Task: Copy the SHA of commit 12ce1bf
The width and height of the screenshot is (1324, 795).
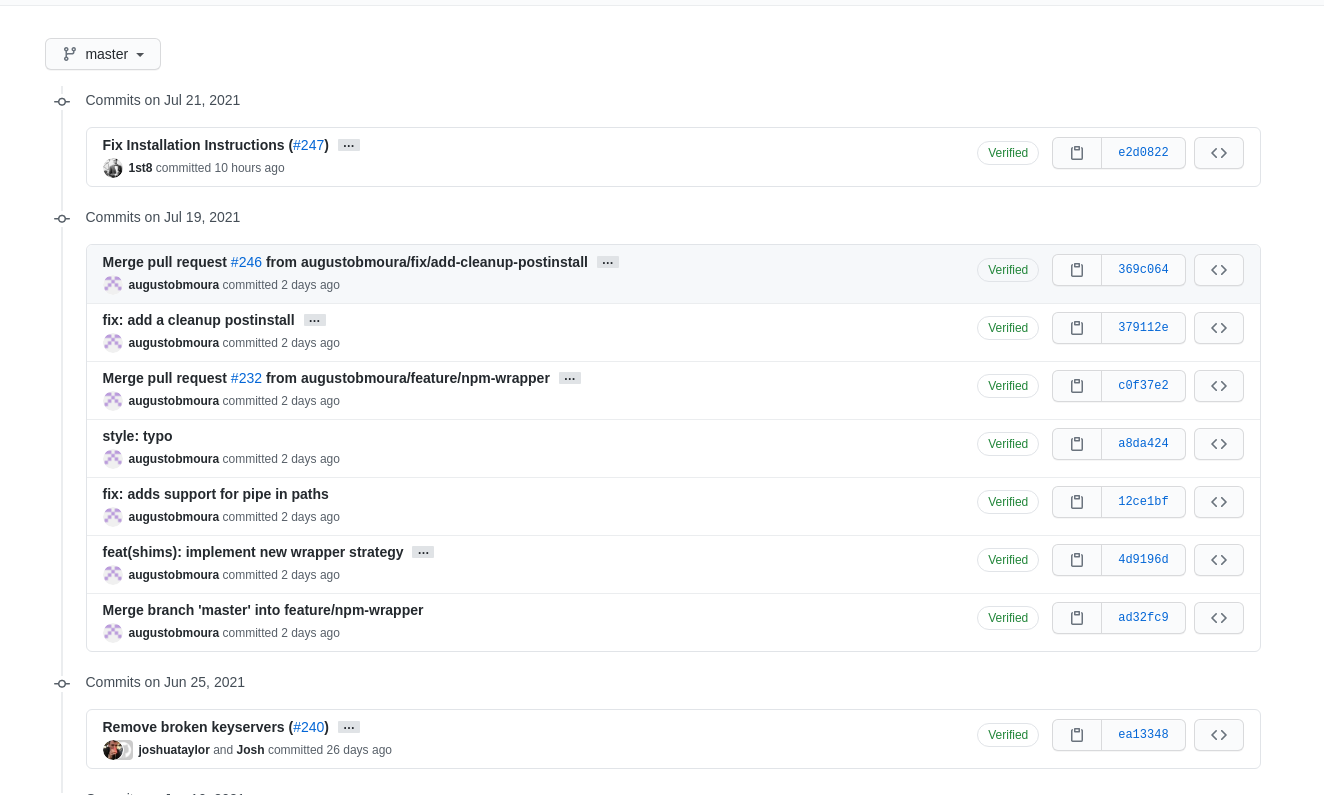Action: [1076, 501]
